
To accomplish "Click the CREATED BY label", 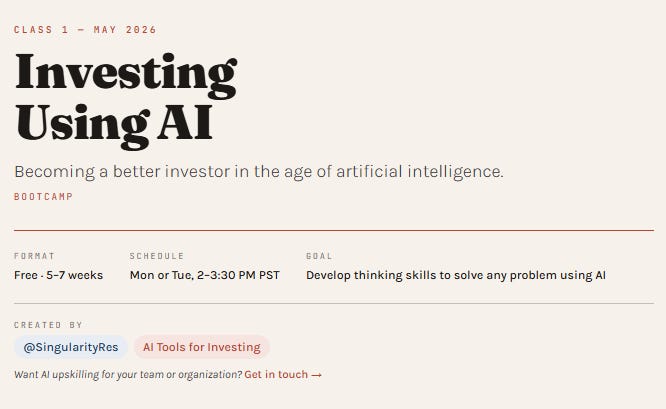I will coord(48,325).
